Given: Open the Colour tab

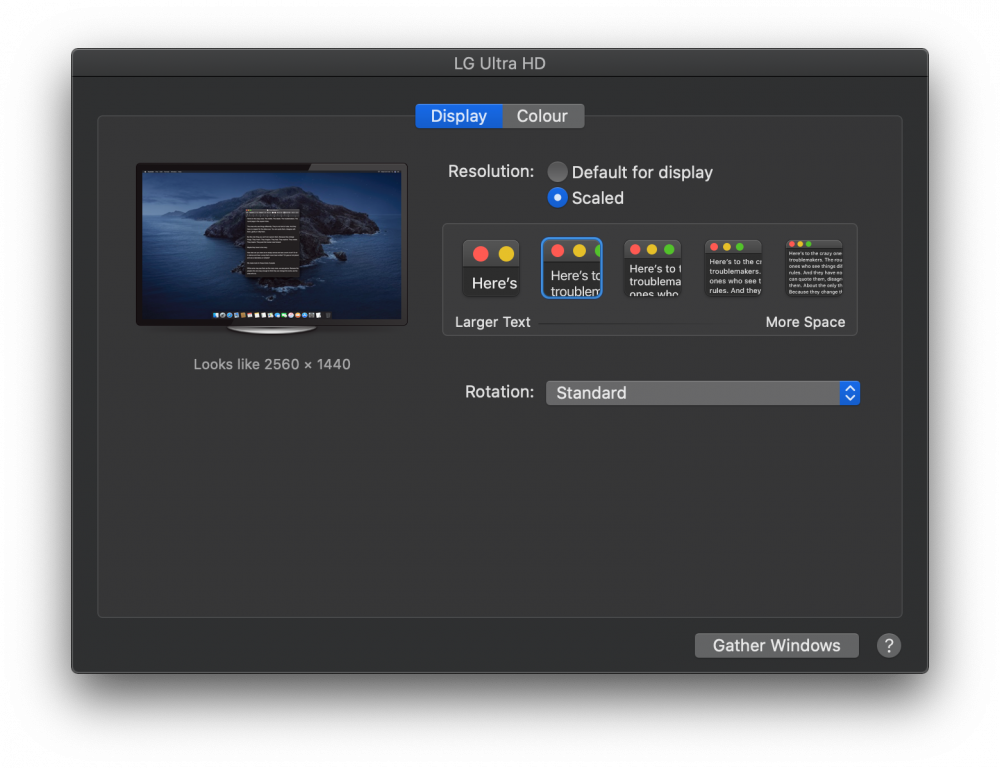Looking at the screenshot, I should (543, 116).
